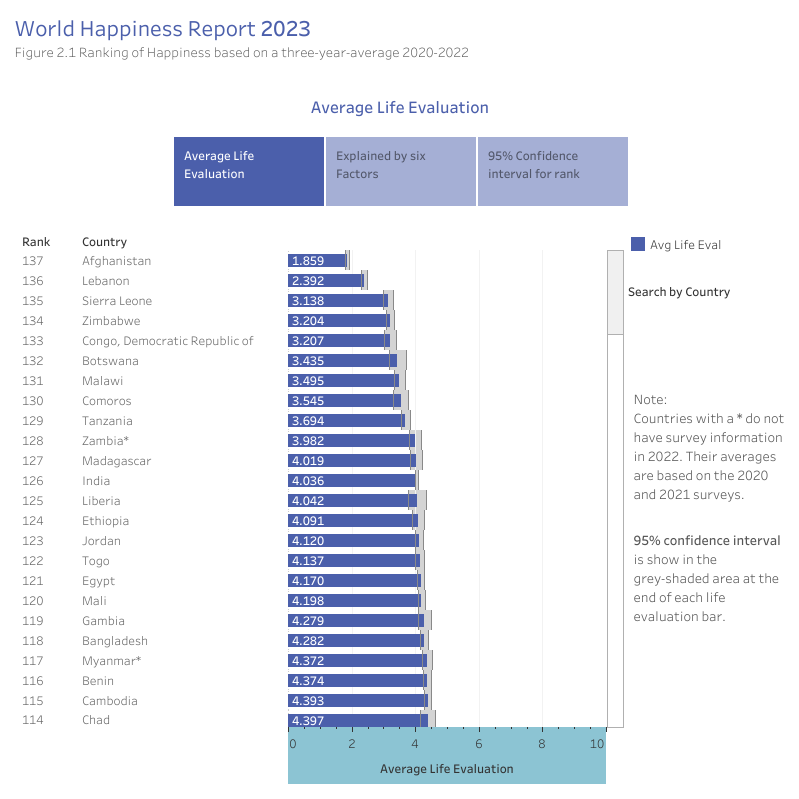The width and height of the screenshot is (799, 799).
Task: Click the Search by Country field
Action: (x=679, y=292)
